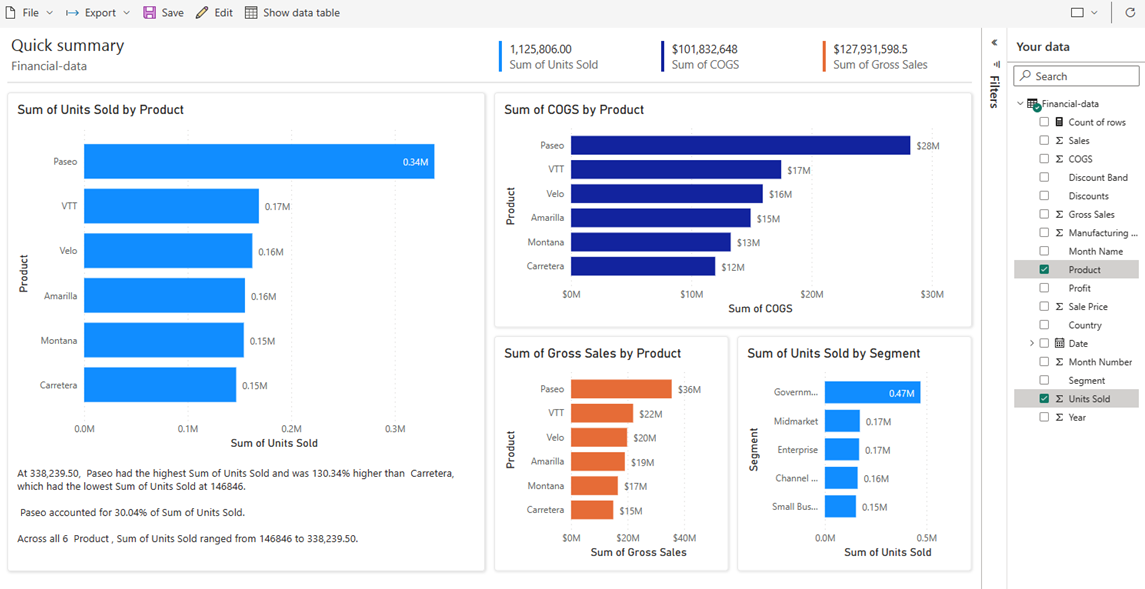The height and width of the screenshot is (589, 1145).
Task: Collapse the Your data pane with the chevron
Action: (992, 42)
